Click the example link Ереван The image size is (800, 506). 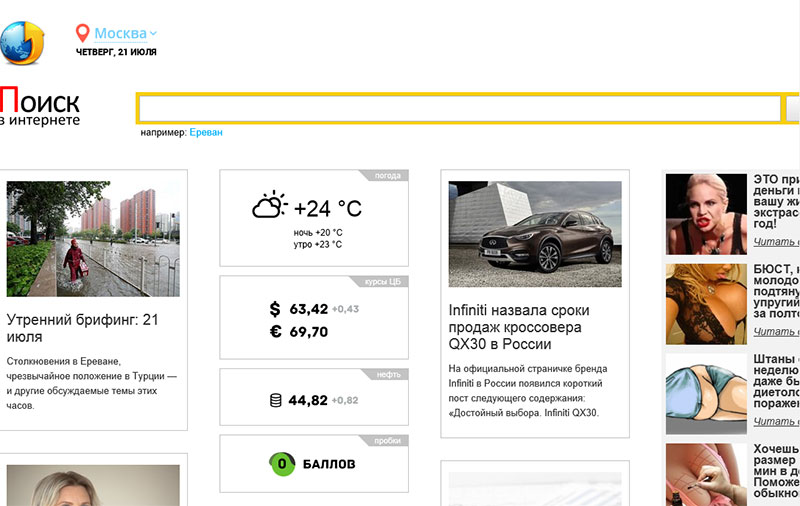coord(206,132)
